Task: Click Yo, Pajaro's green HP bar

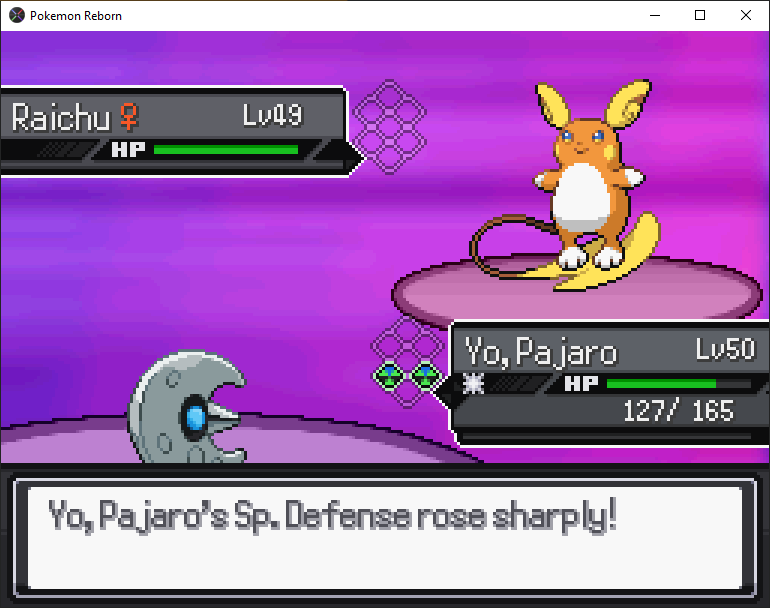Action: click(661, 384)
